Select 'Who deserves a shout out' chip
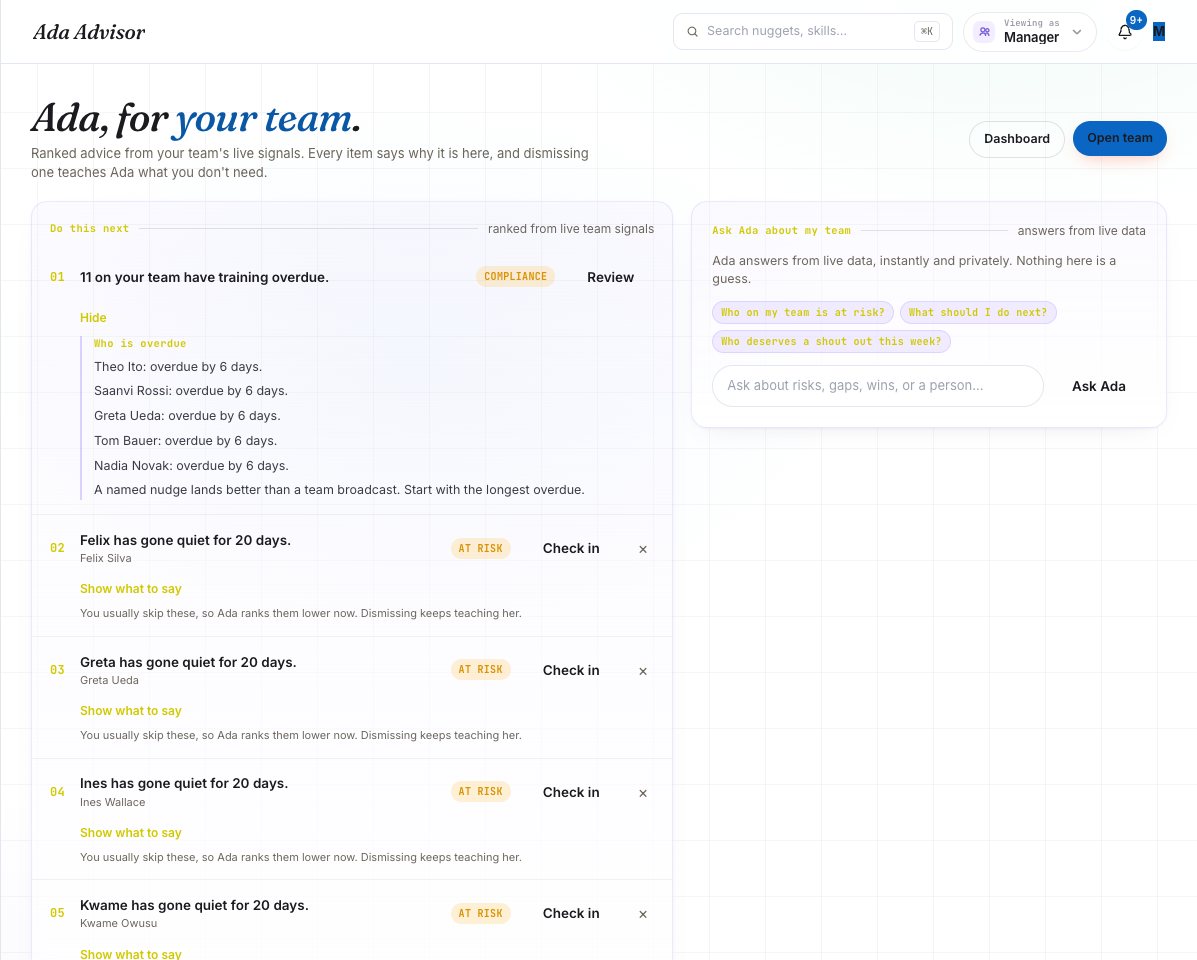1197x960 pixels. [x=831, y=341]
